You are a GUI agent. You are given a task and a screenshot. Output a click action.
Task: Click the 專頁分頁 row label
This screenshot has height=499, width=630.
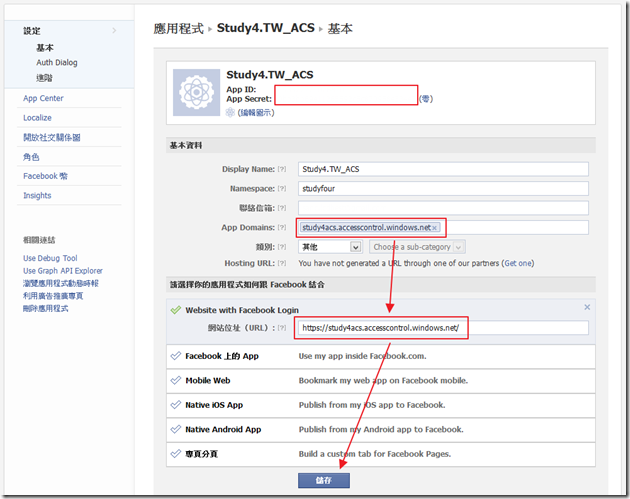tap(201, 454)
